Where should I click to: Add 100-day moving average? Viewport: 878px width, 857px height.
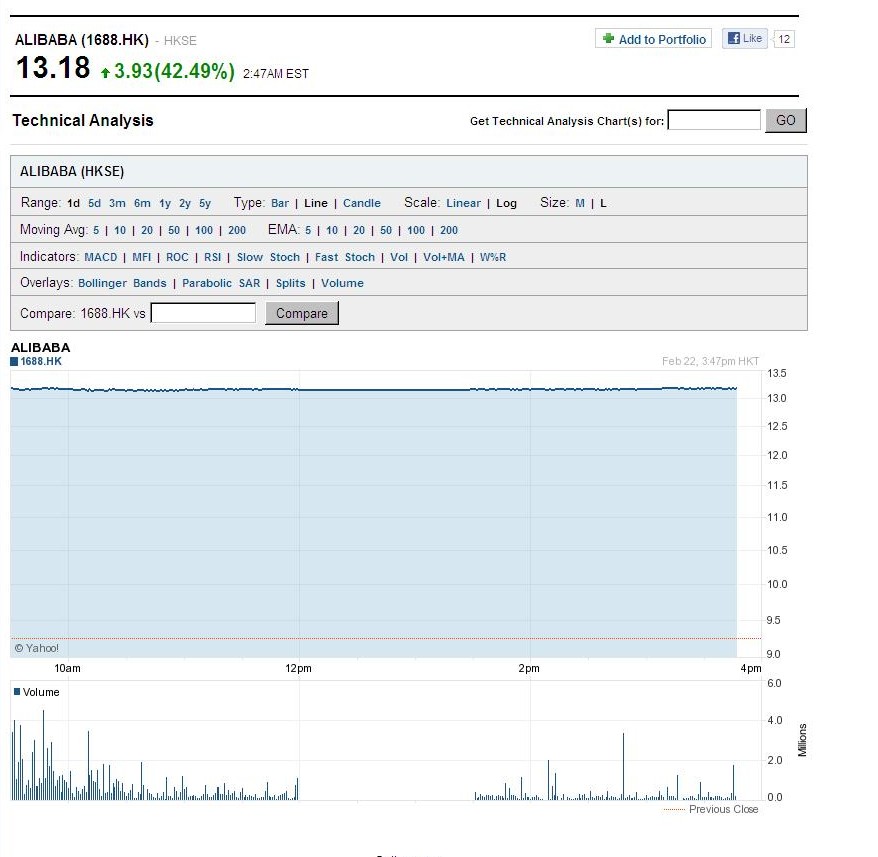coord(204,230)
